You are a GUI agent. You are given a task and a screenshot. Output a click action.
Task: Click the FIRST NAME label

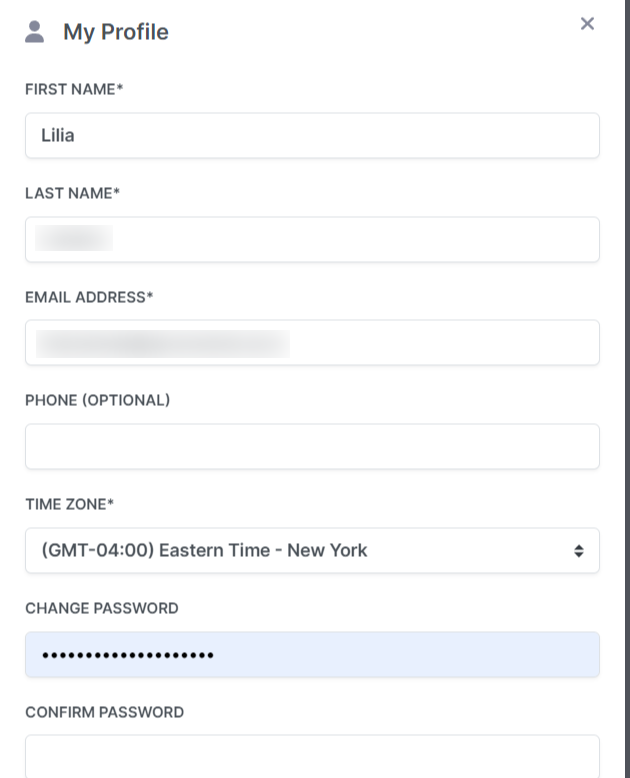click(x=74, y=89)
